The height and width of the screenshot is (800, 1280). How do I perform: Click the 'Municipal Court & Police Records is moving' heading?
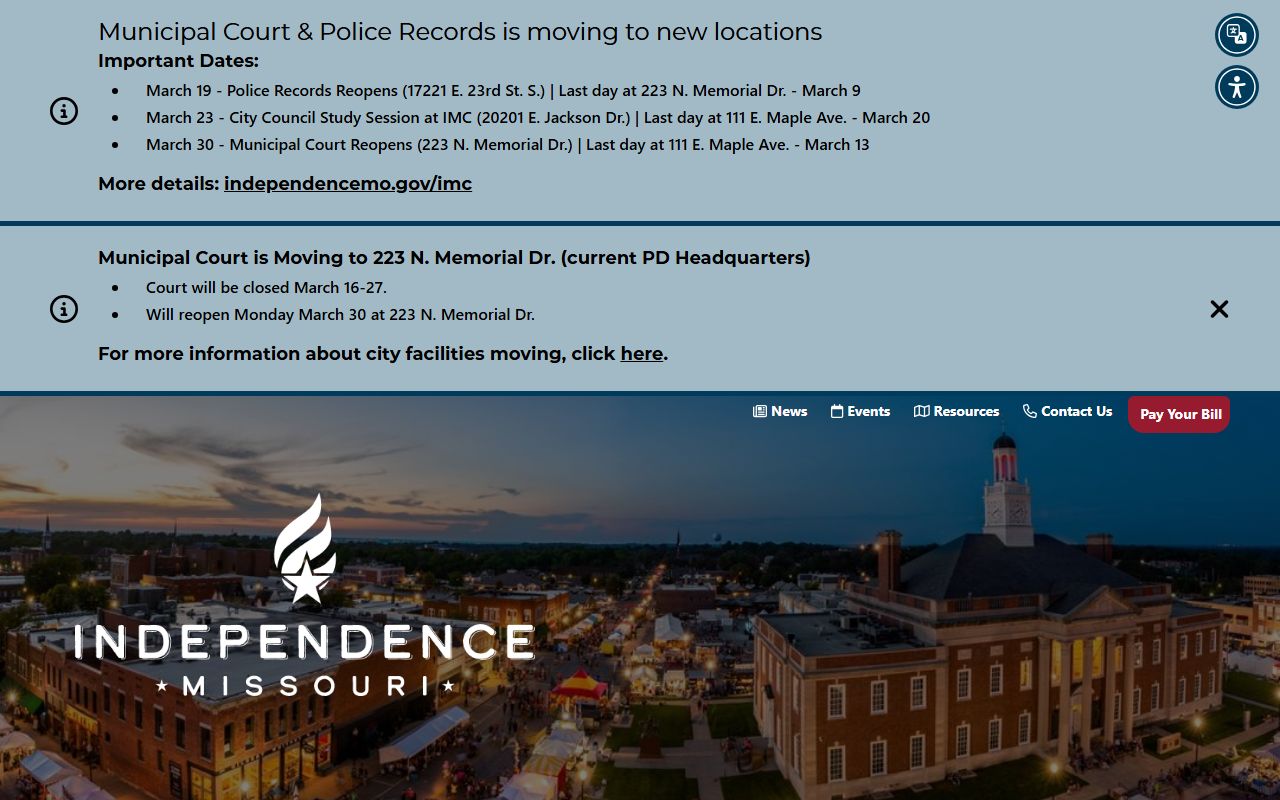(460, 32)
